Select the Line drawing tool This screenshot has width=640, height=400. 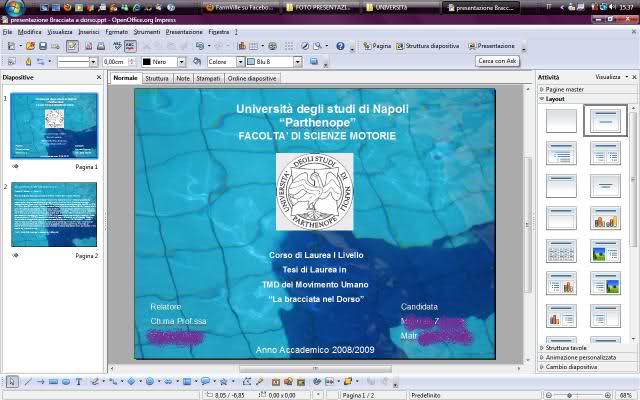(x=26, y=382)
